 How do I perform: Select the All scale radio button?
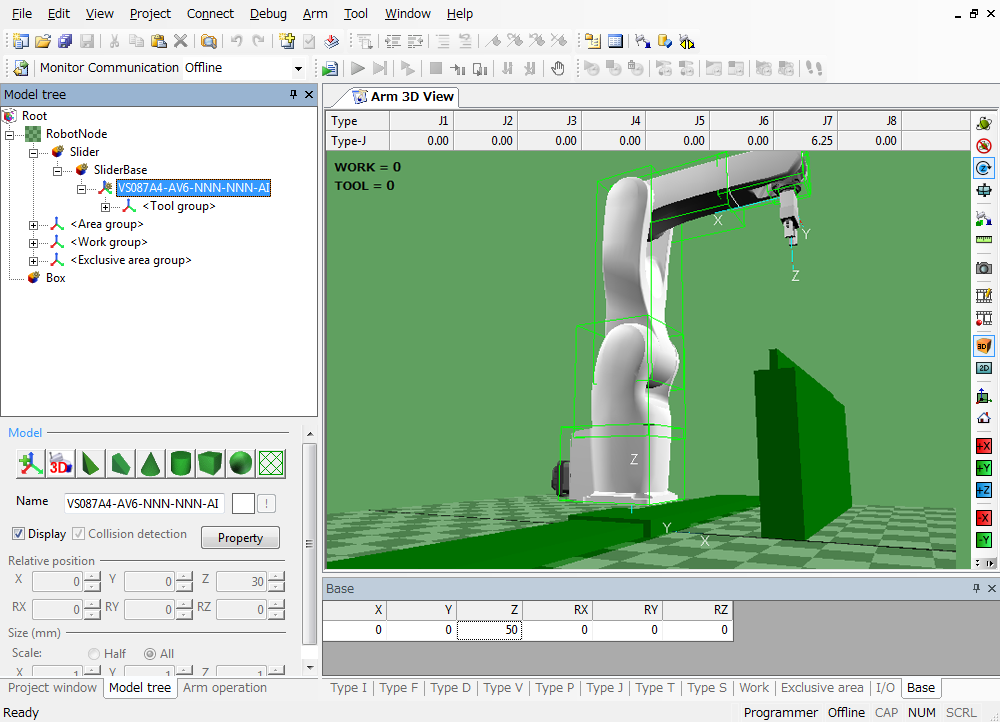click(x=151, y=654)
